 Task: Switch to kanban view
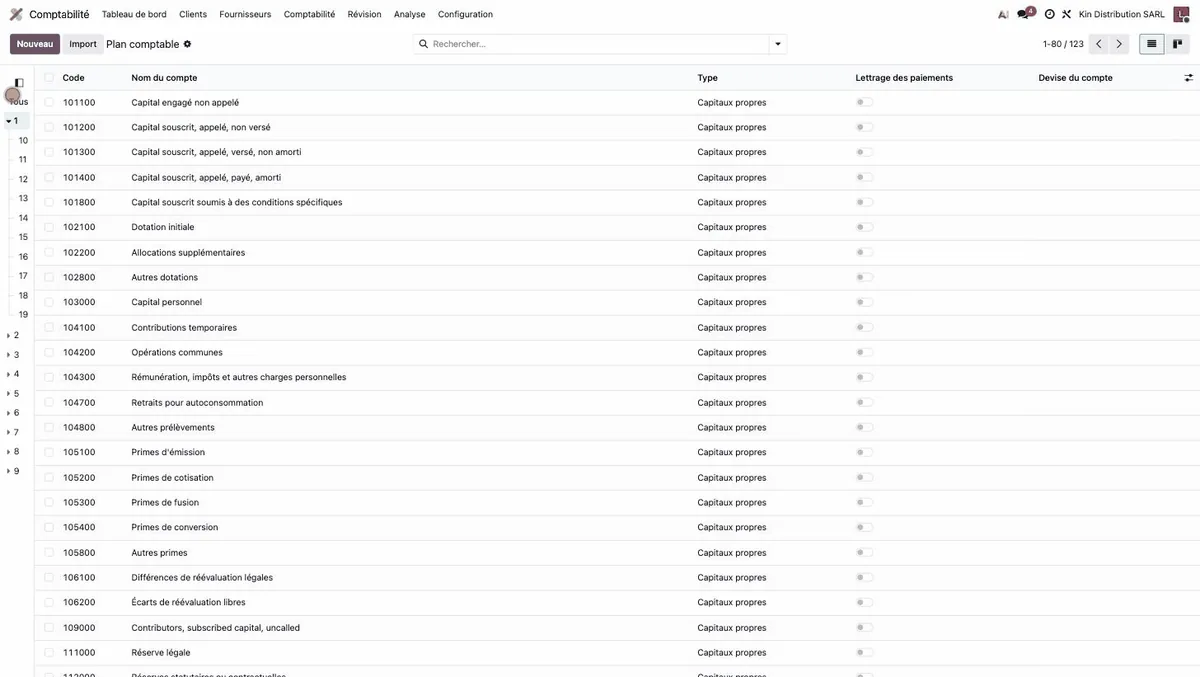pyautogui.click(x=1178, y=44)
